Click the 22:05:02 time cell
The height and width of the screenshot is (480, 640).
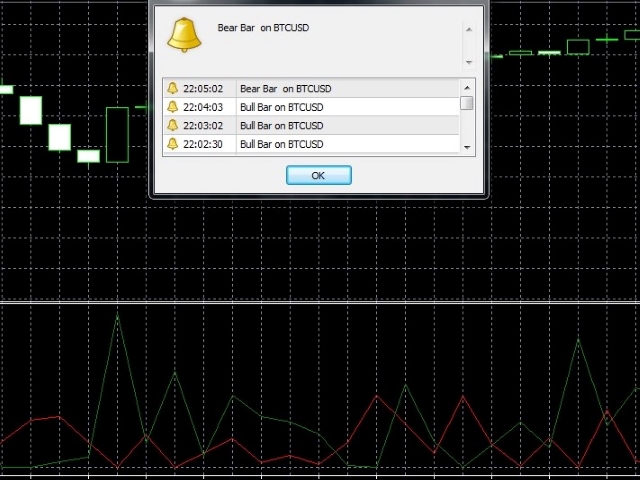coord(203,89)
